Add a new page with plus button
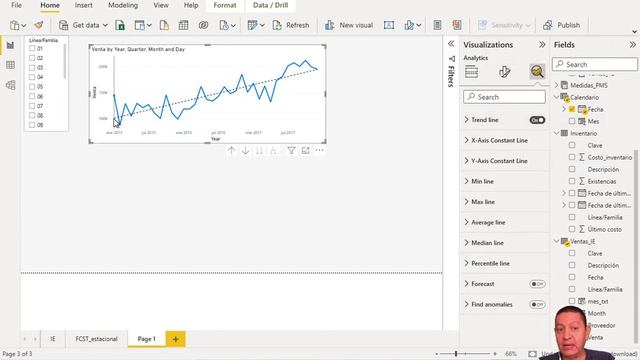 [x=176, y=339]
